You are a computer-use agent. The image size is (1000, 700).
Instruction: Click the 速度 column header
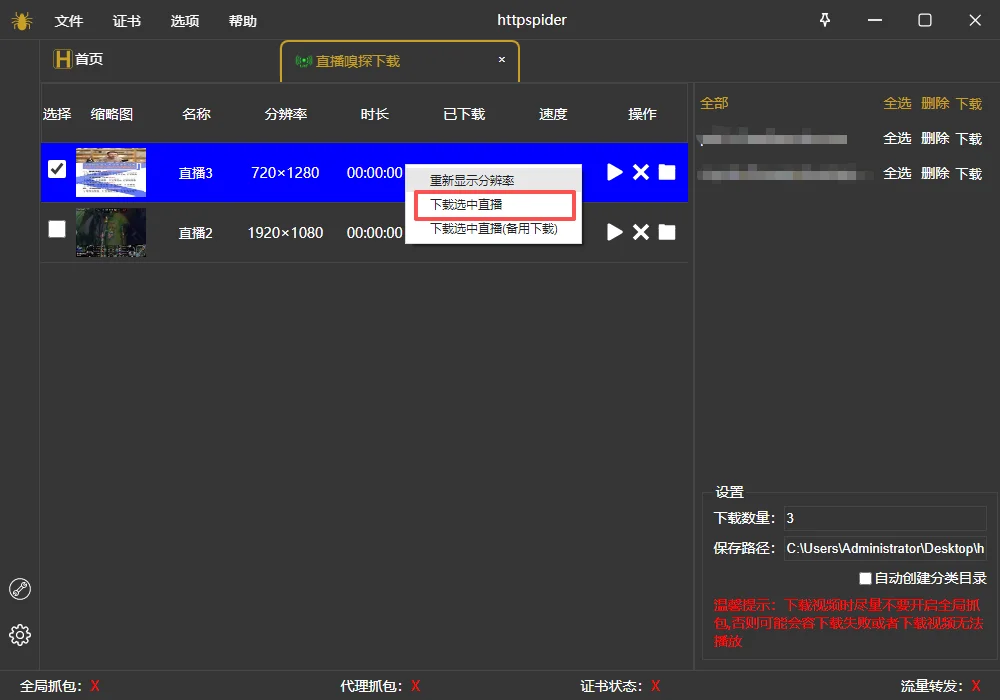(x=553, y=114)
